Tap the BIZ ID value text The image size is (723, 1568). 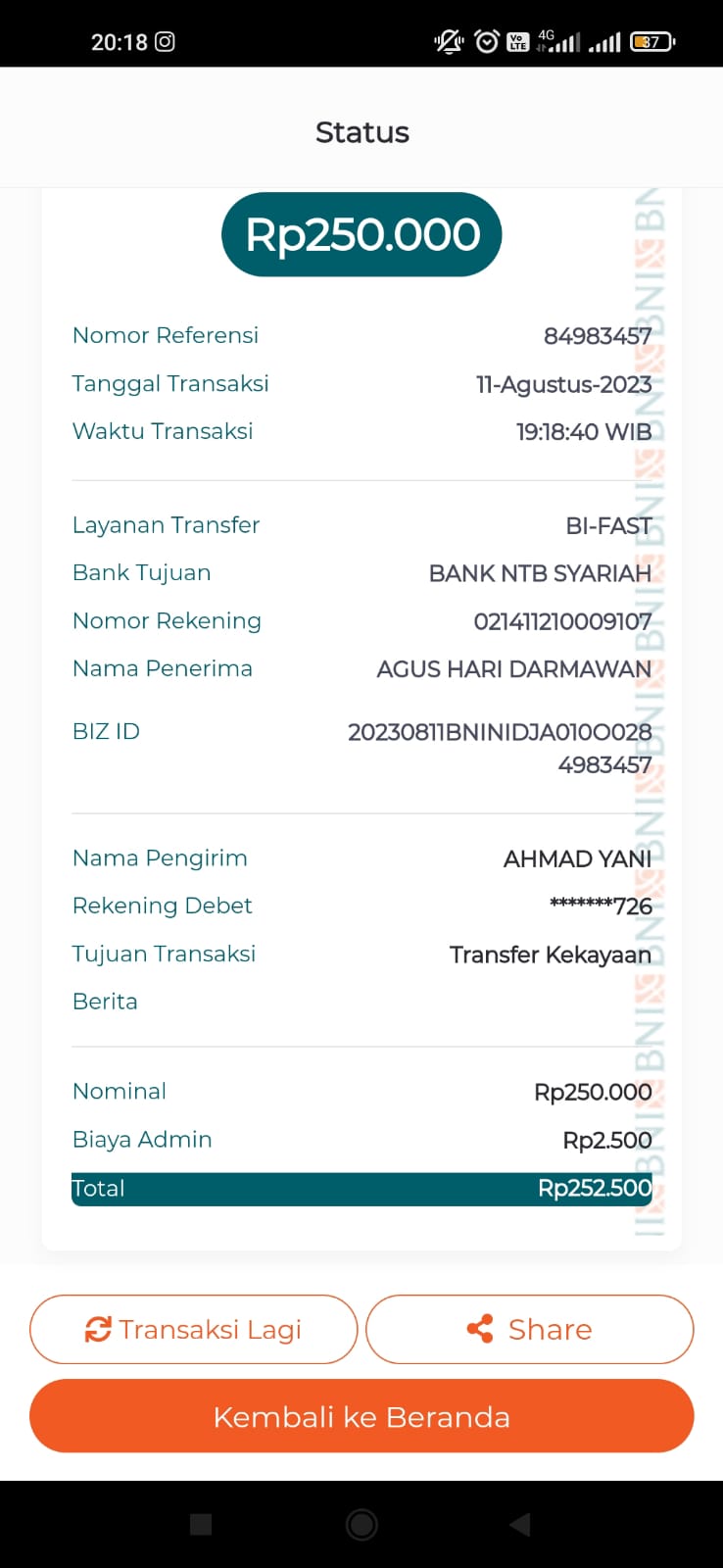500,748
